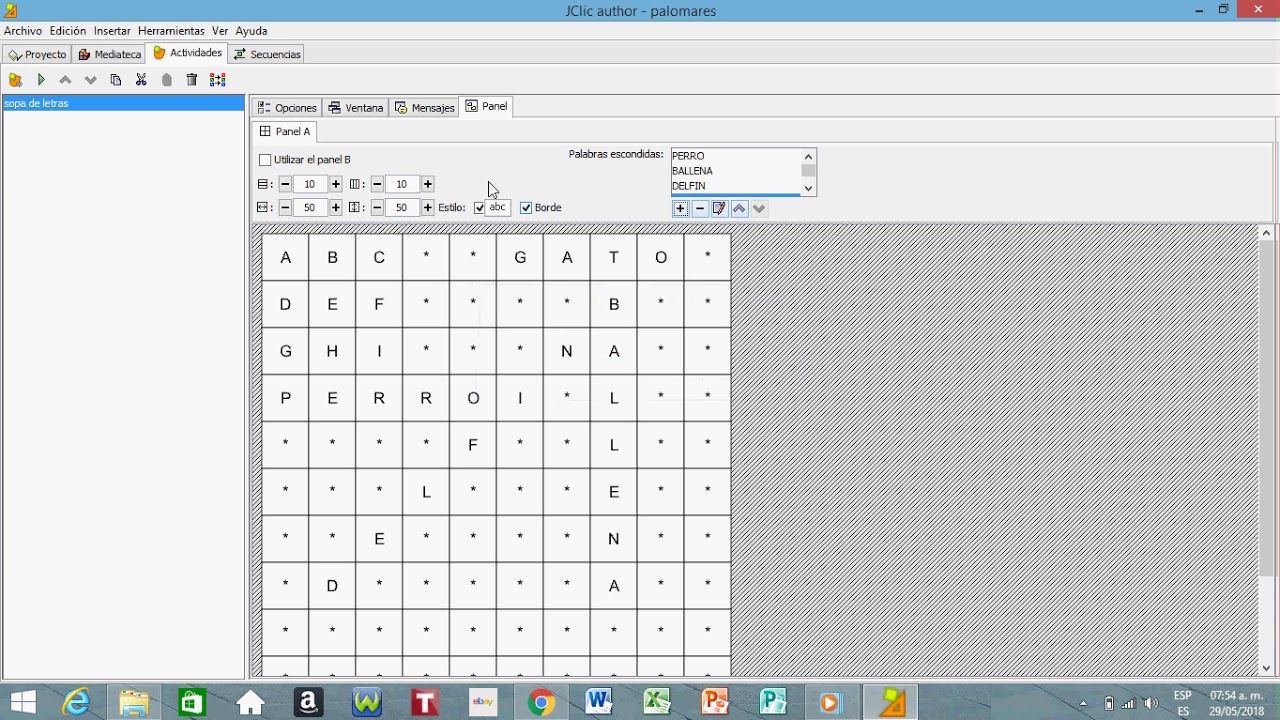Select the word BALLENA in the hidden words list
The image size is (1280, 720).
click(x=737, y=171)
